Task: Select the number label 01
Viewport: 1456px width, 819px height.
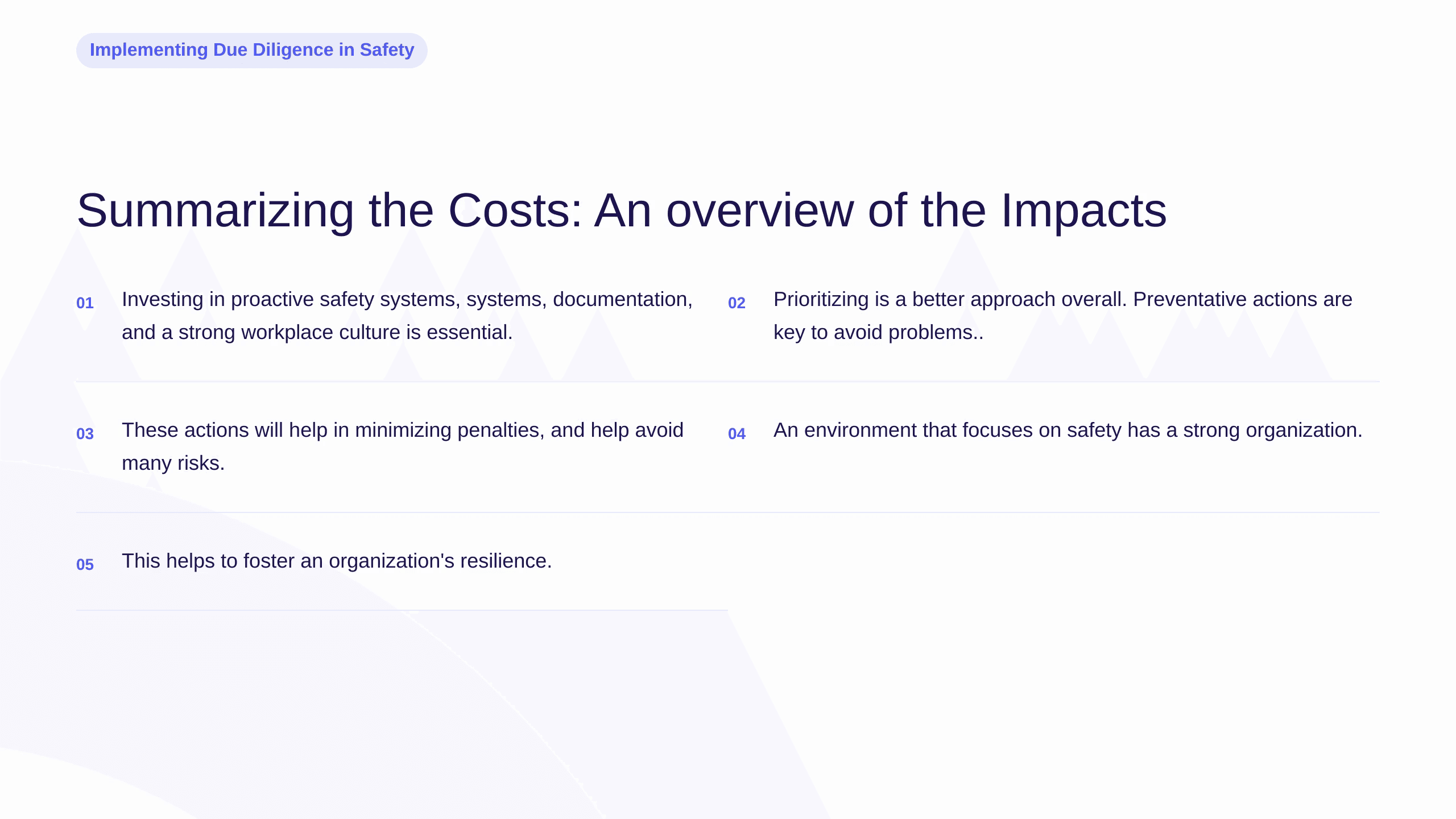Action: tap(85, 303)
